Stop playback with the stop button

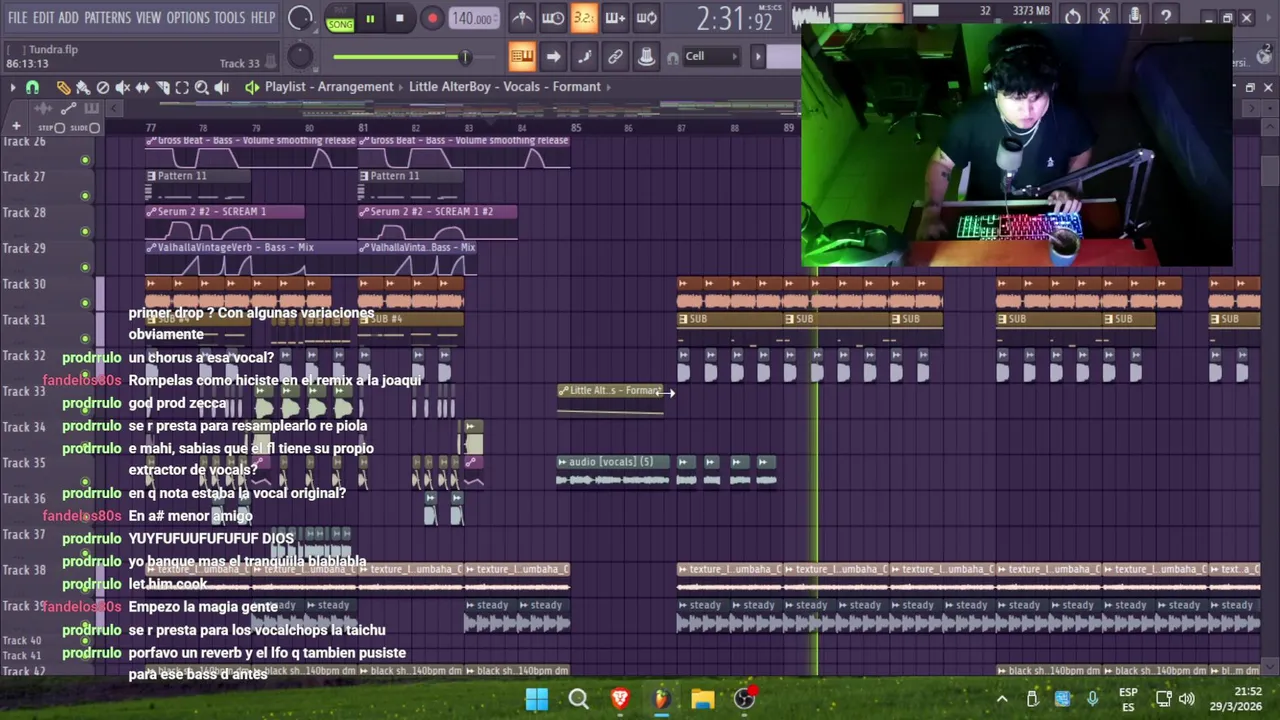(400, 18)
